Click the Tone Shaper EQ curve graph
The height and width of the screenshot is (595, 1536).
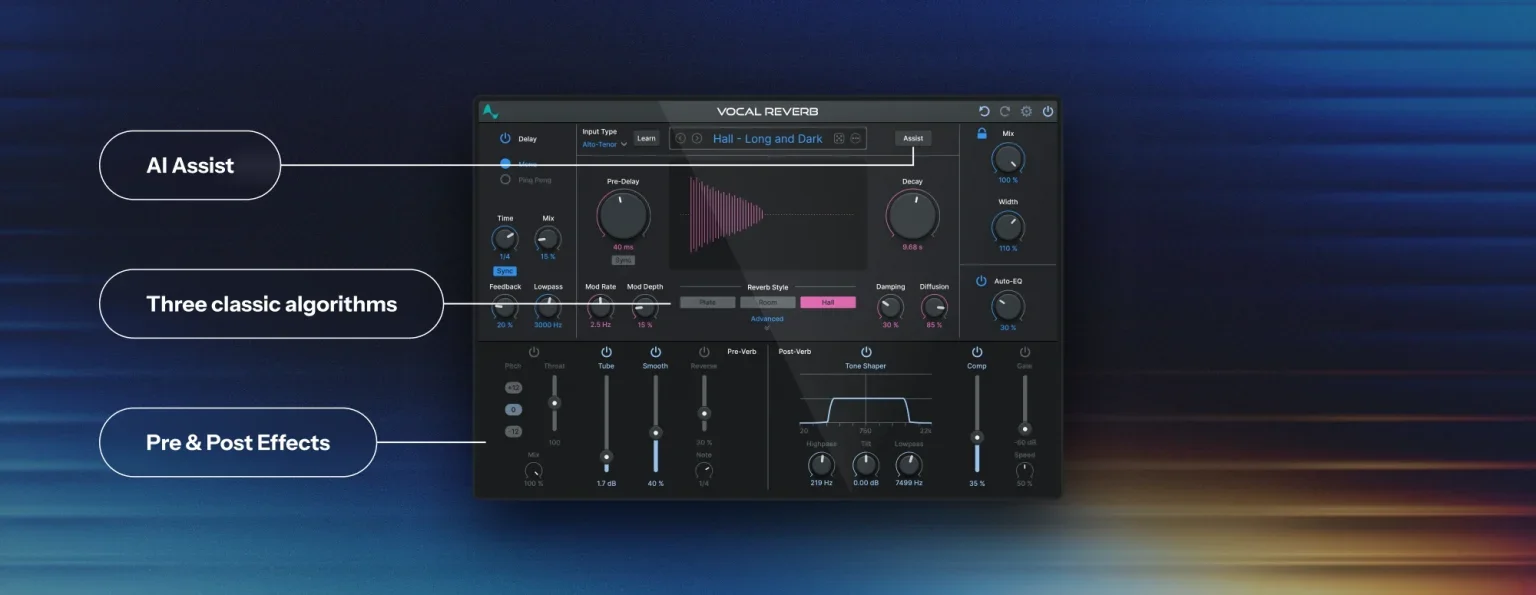point(866,400)
